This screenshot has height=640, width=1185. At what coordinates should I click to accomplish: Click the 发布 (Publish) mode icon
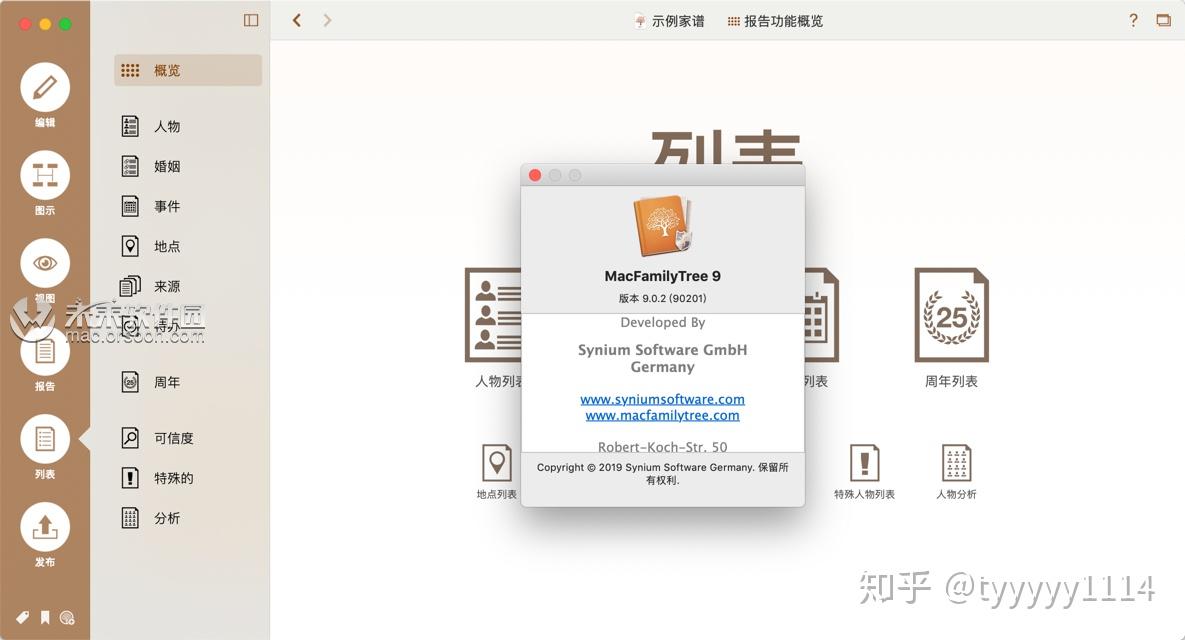coord(44,528)
